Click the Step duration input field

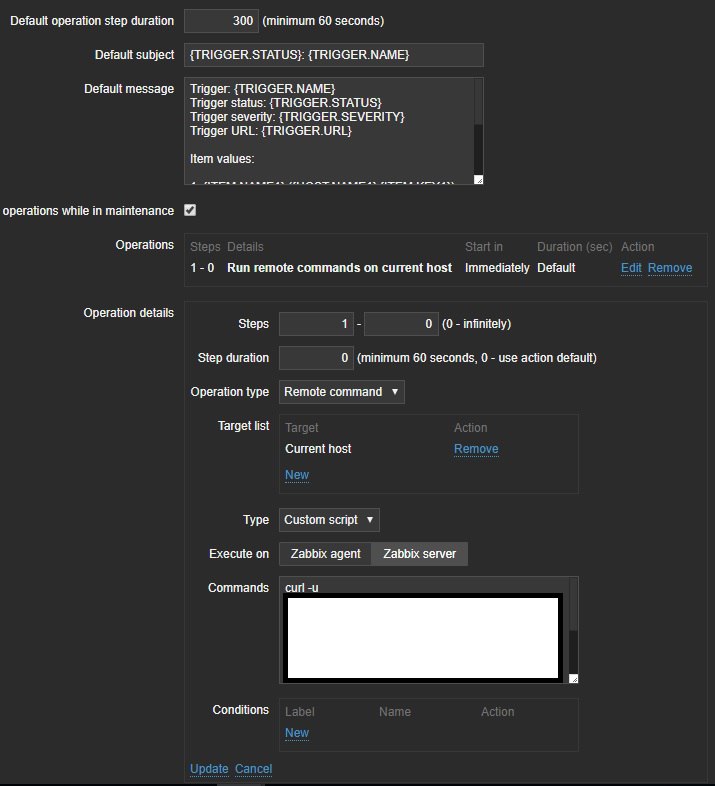click(x=316, y=358)
